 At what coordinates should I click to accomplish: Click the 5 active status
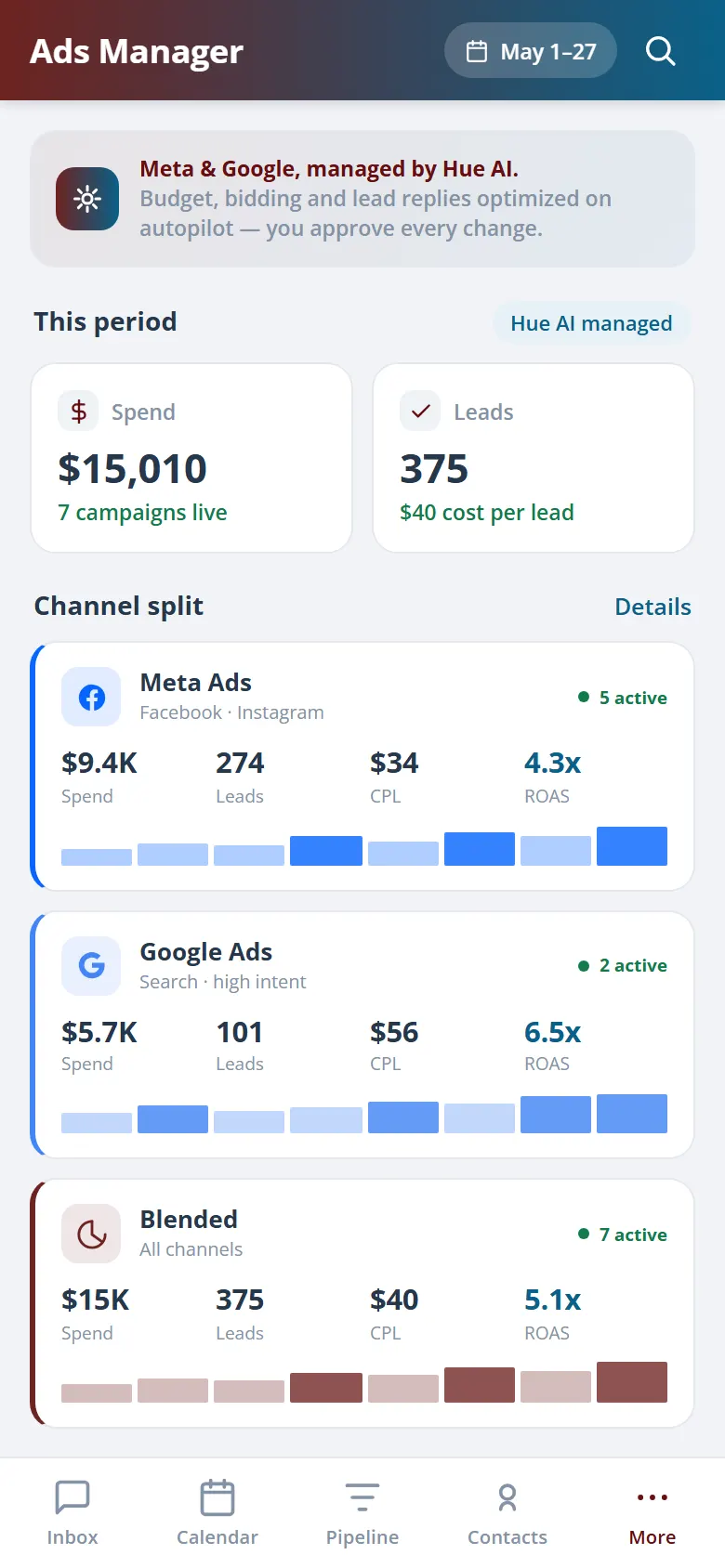click(623, 698)
